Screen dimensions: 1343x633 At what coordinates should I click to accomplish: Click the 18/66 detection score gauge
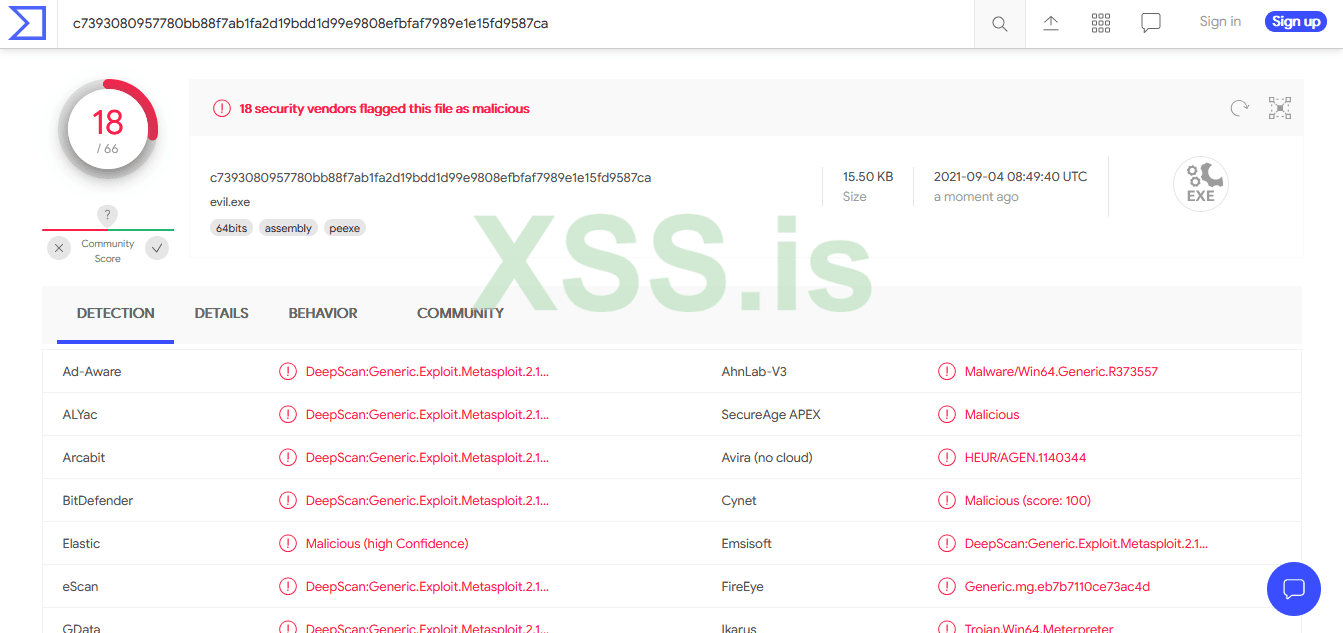pyautogui.click(x=108, y=130)
